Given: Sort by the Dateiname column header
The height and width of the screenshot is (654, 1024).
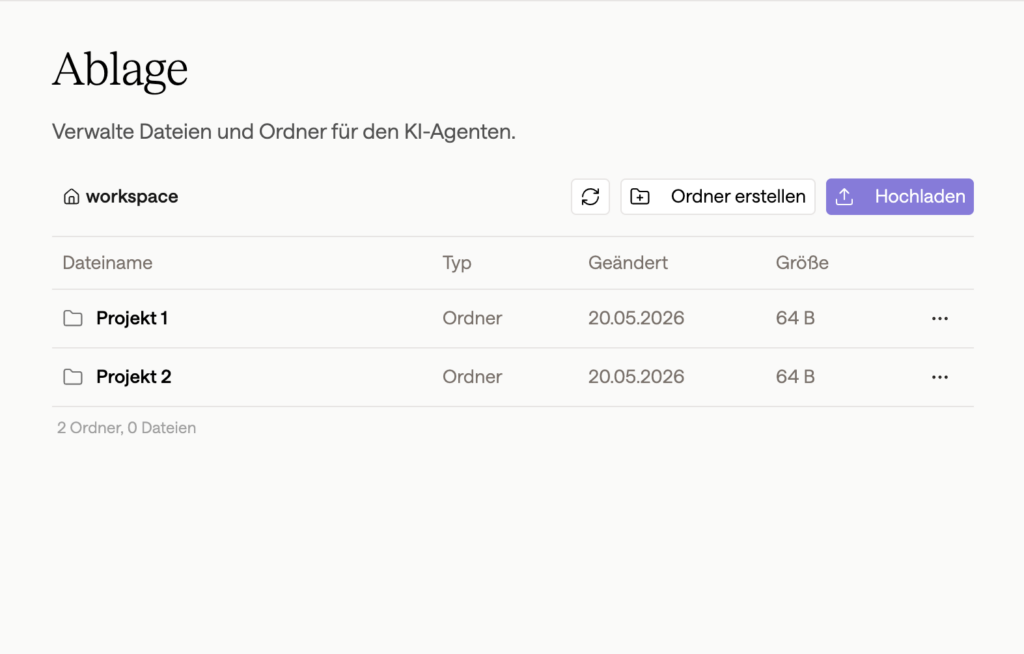Looking at the screenshot, I should pyautogui.click(x=108, y=263).
